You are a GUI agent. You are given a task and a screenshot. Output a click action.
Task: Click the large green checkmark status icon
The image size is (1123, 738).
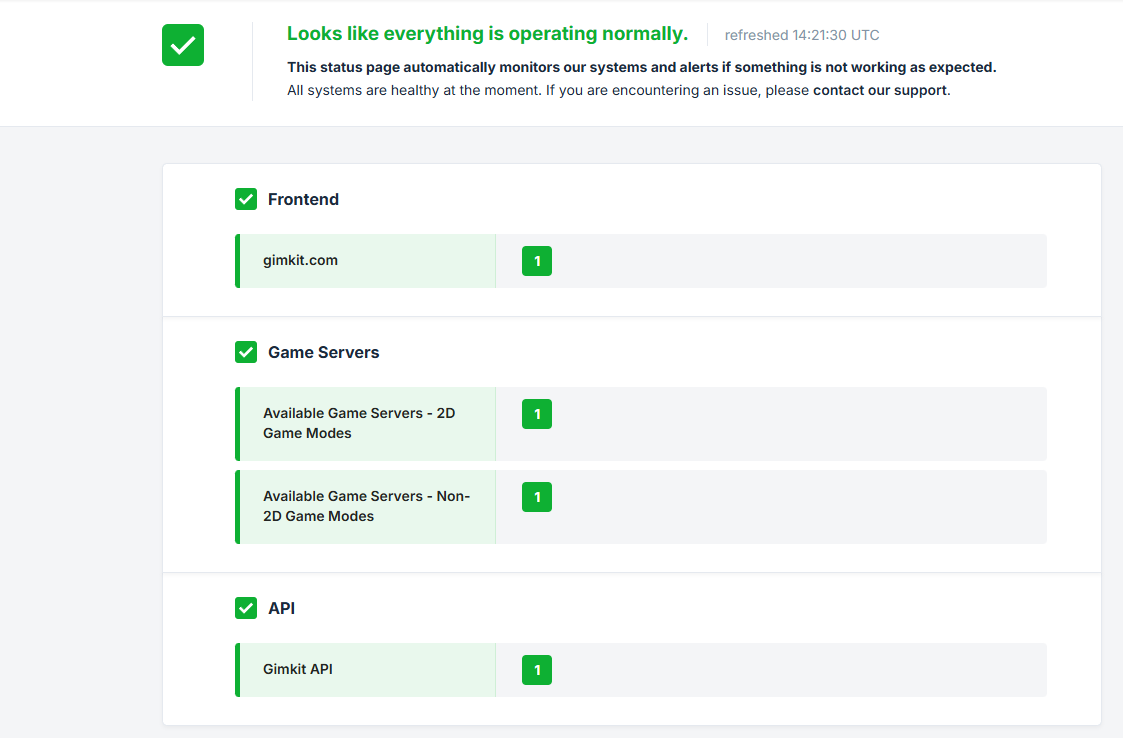[x=183, y=45]
